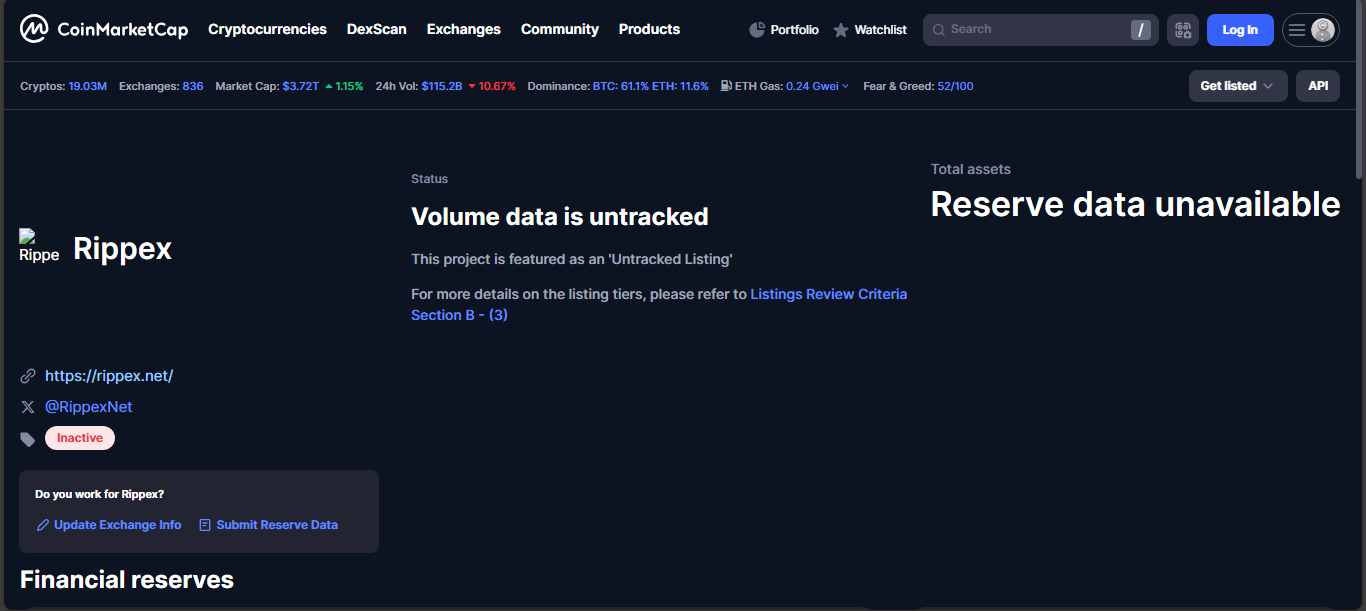Select DexScan in the navigation bar
This screenshot has height=611, width=1366.
tap(377, 29)
